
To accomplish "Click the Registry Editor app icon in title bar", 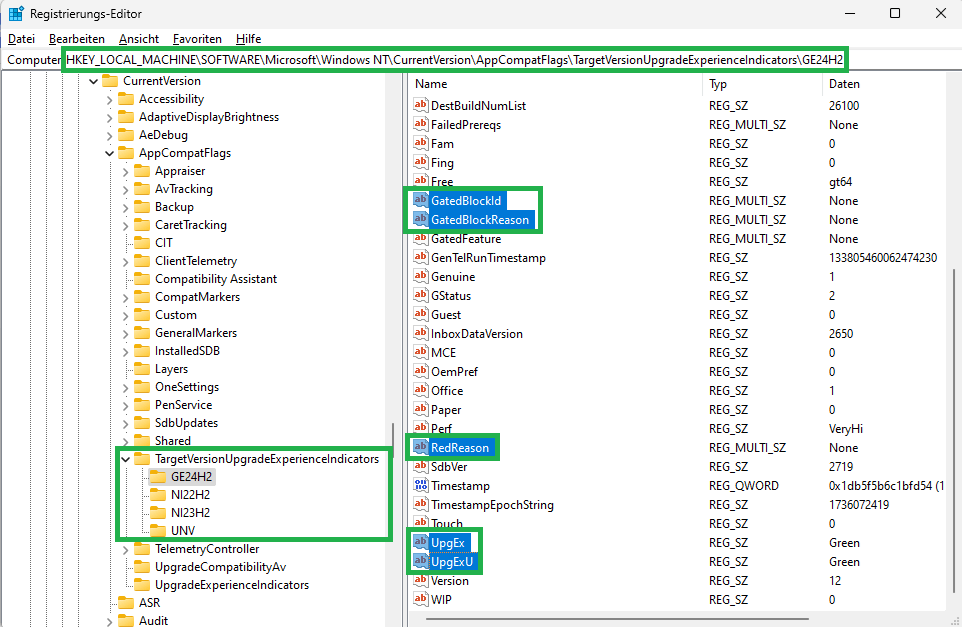I will (x=16, y=14).
